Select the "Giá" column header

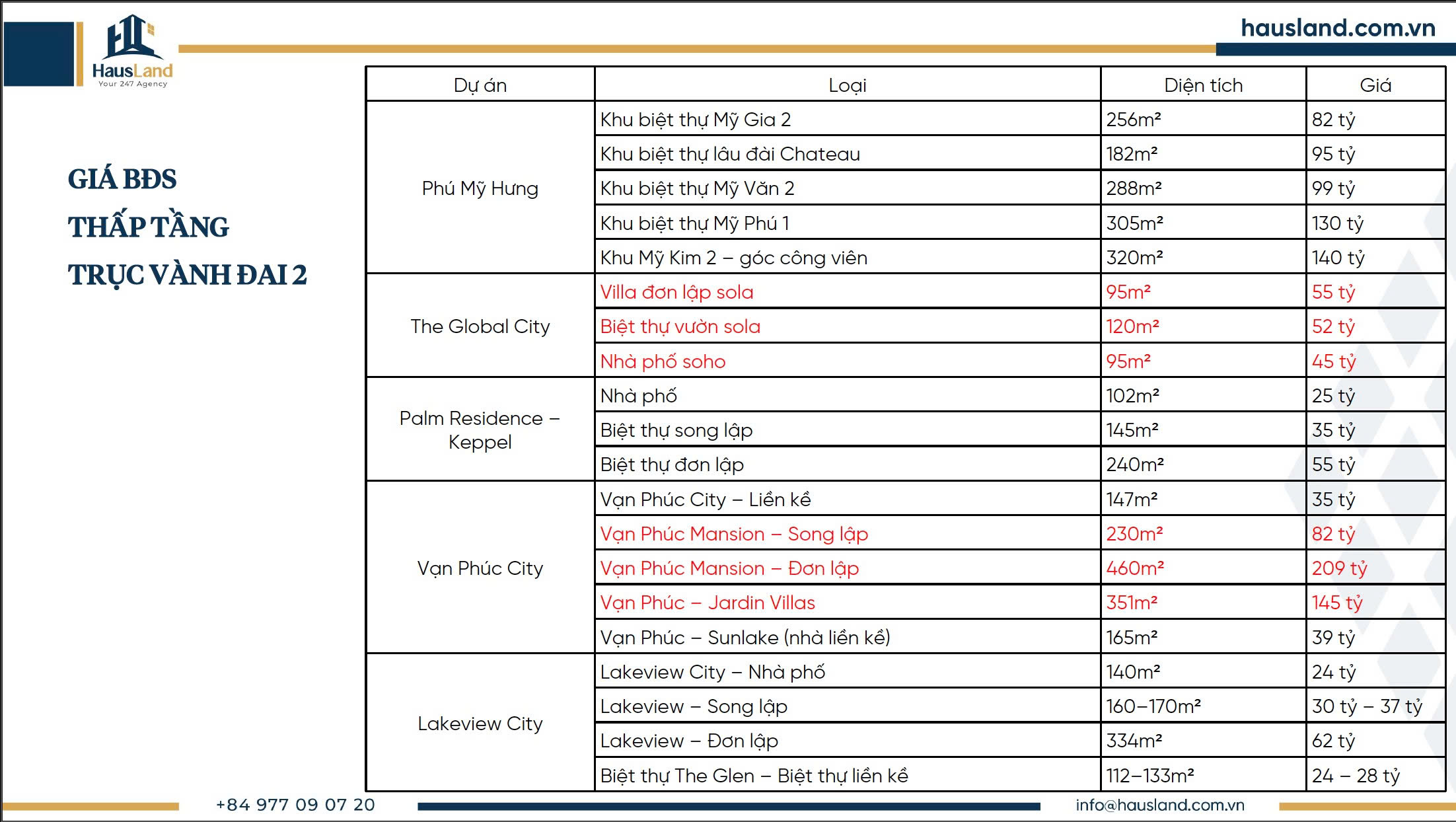(1375, 85)
